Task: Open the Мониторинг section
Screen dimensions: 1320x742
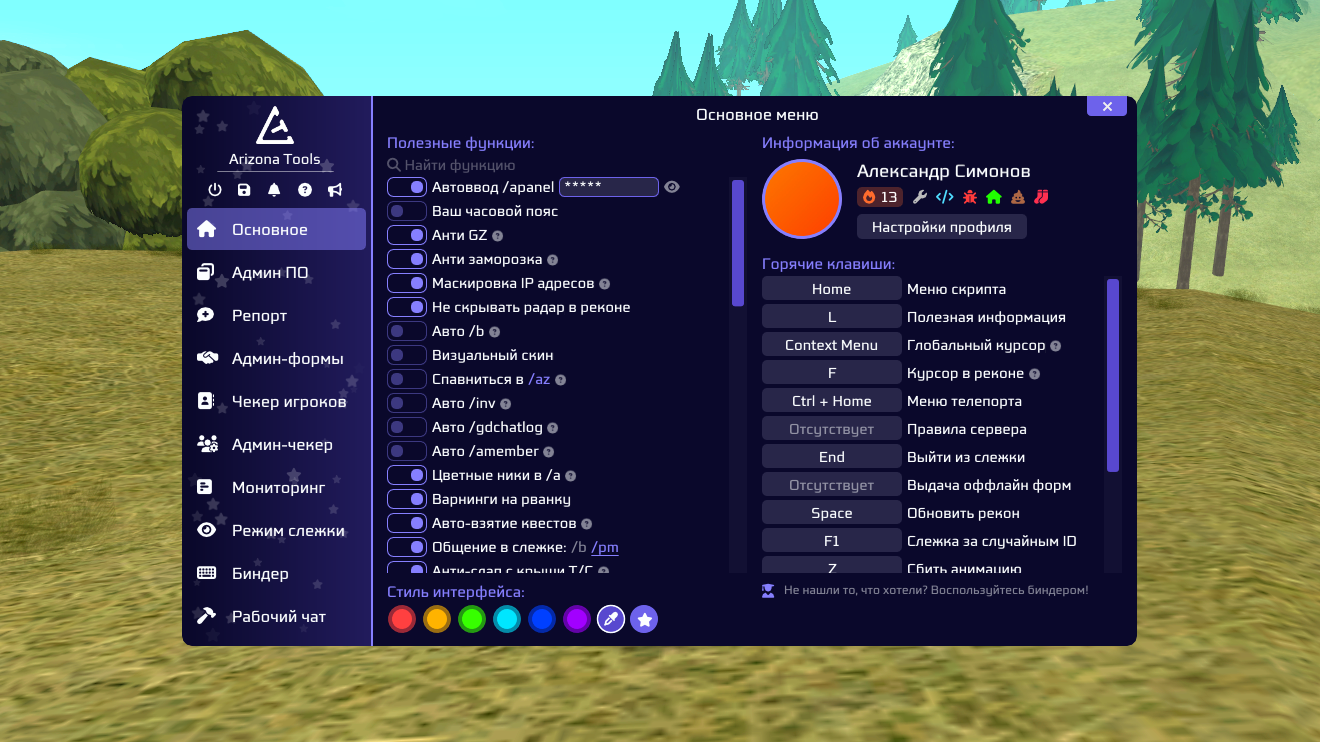Action: (x=276, y=487)
